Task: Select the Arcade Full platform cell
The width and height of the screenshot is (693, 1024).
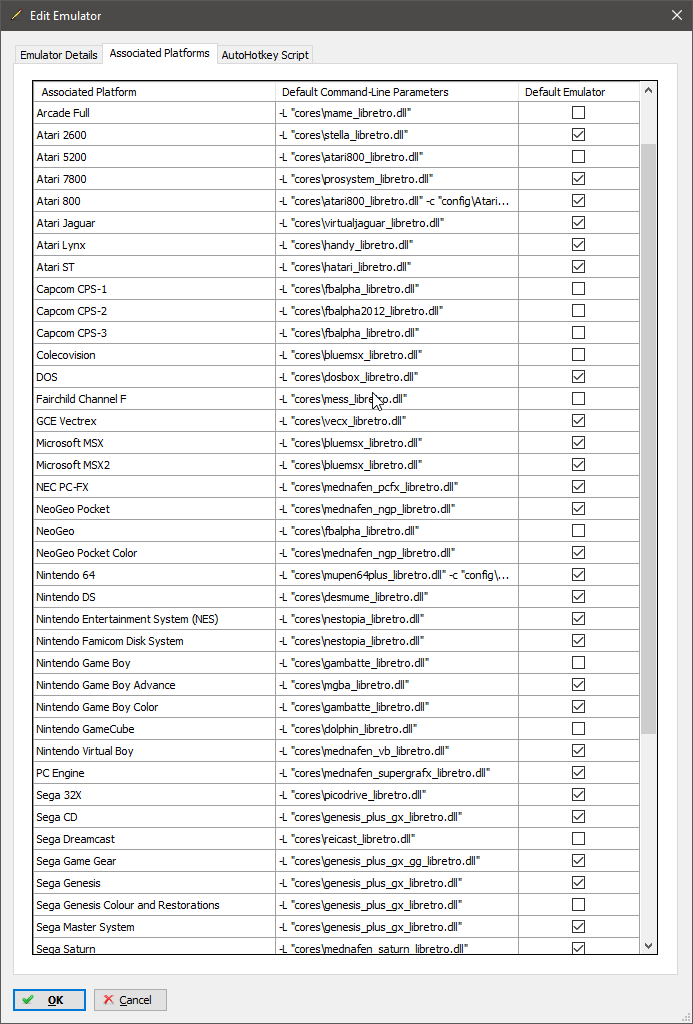Action: (x=154, y=113)
